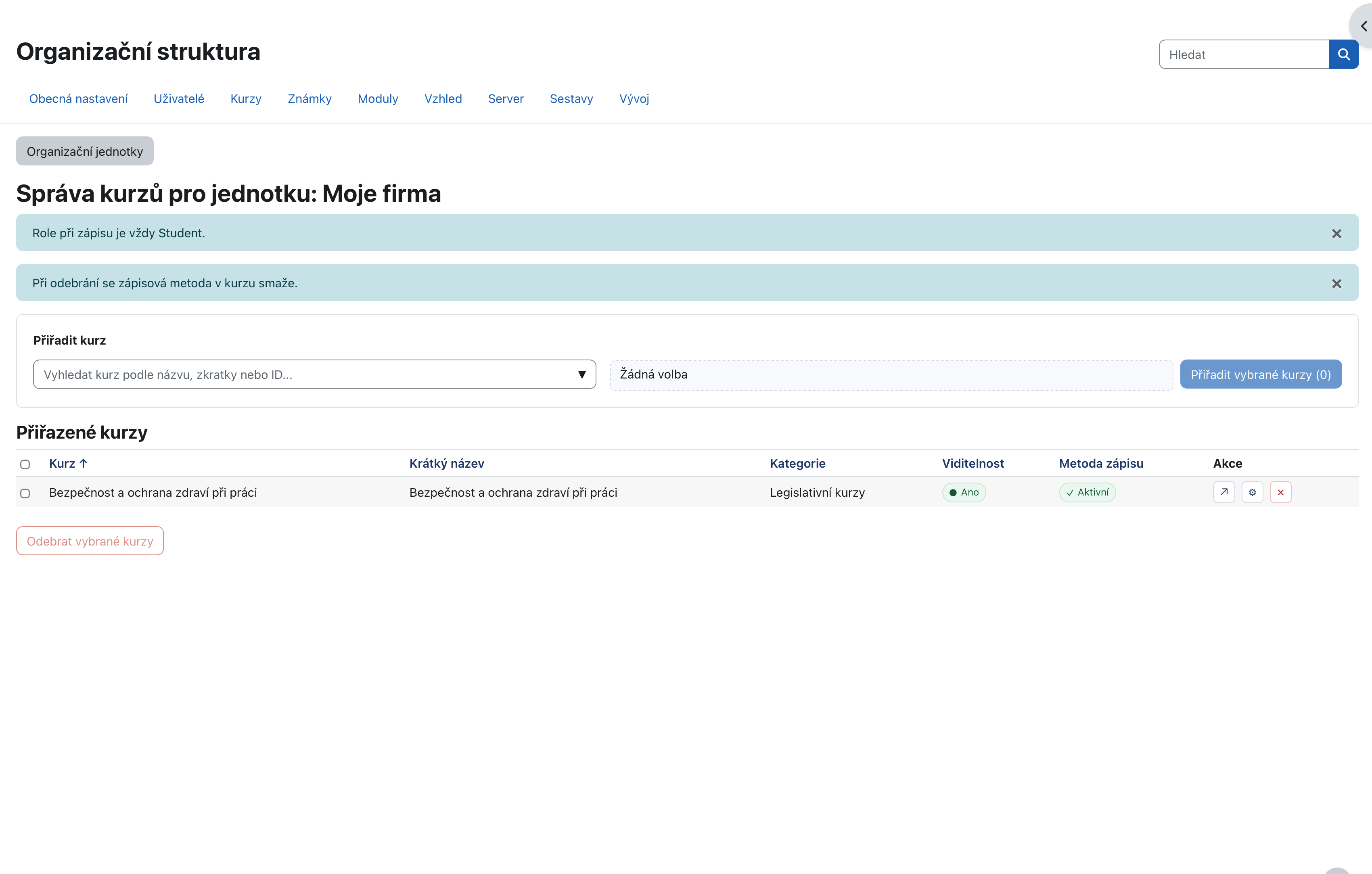Click Přiřadit vybrané kurzy button

coord(1260,374)
